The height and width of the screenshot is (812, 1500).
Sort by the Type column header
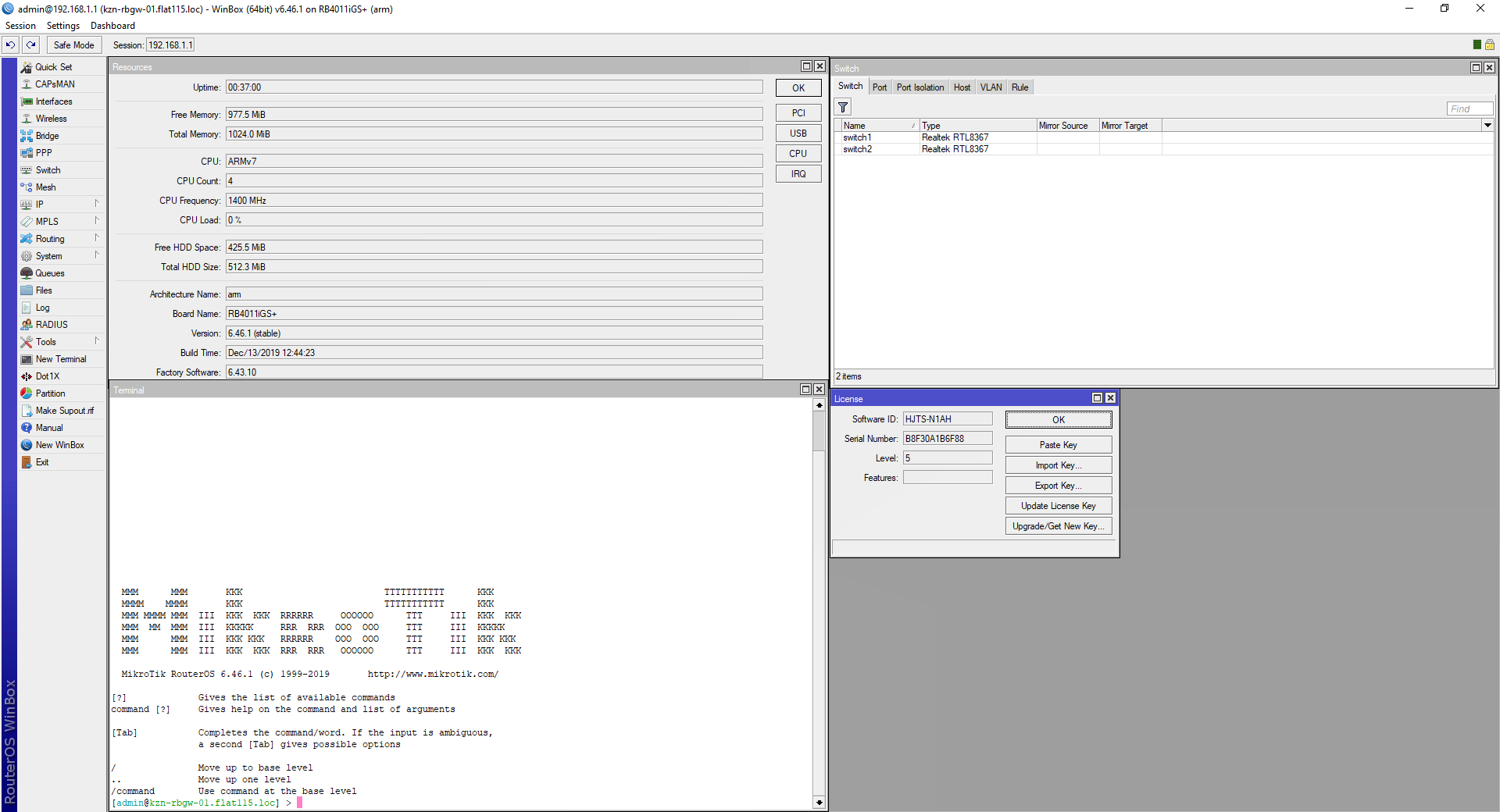[x=978, y=126]
